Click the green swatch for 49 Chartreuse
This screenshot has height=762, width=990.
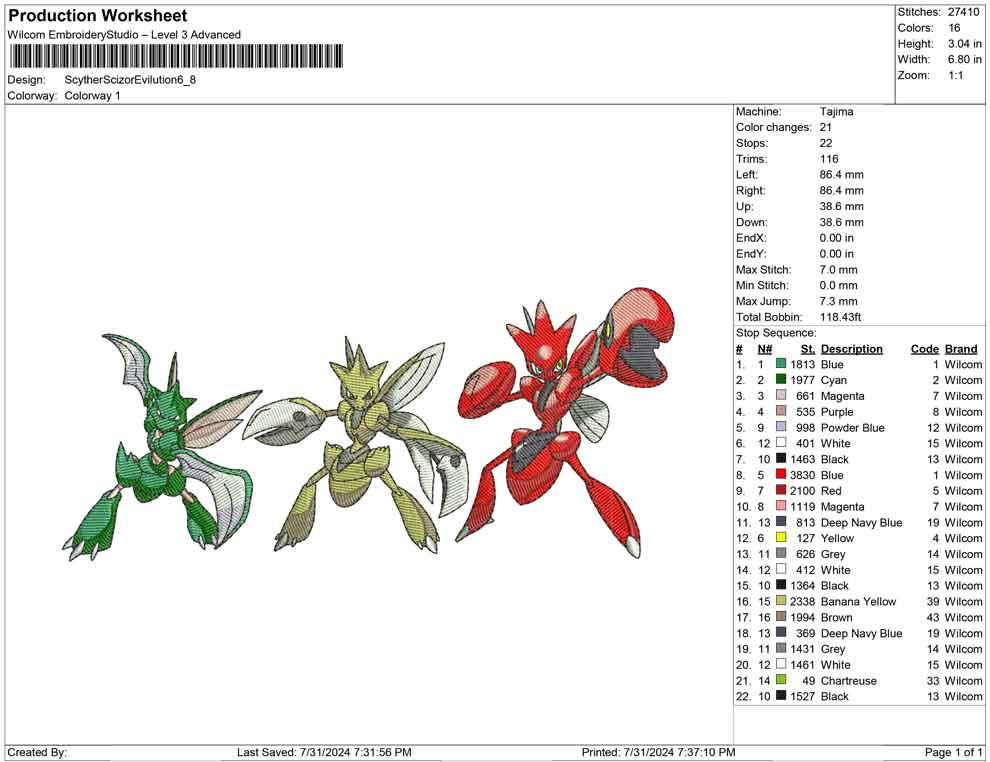coord(781,681)
